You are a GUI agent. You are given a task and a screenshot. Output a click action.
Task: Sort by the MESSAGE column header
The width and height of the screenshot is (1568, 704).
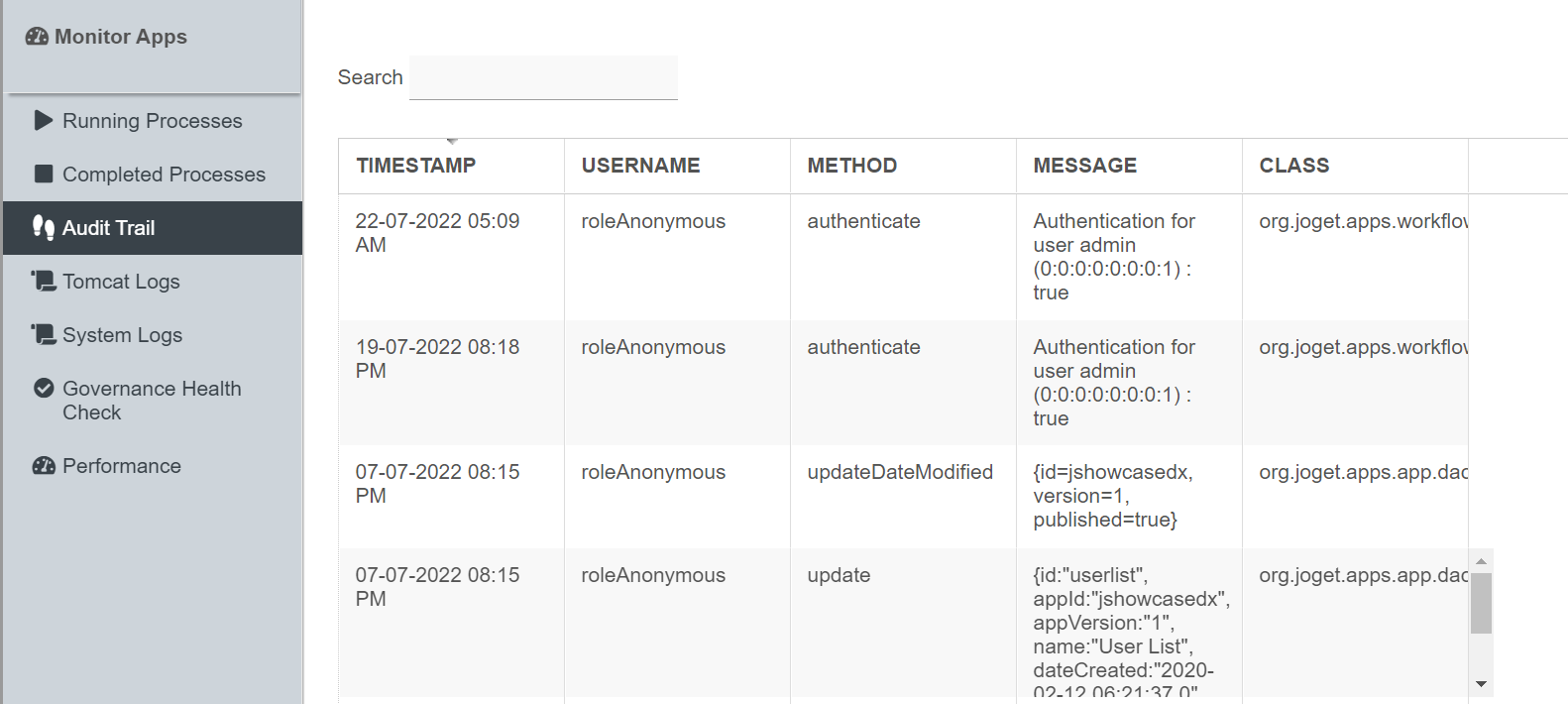[x=1084, y=166]
